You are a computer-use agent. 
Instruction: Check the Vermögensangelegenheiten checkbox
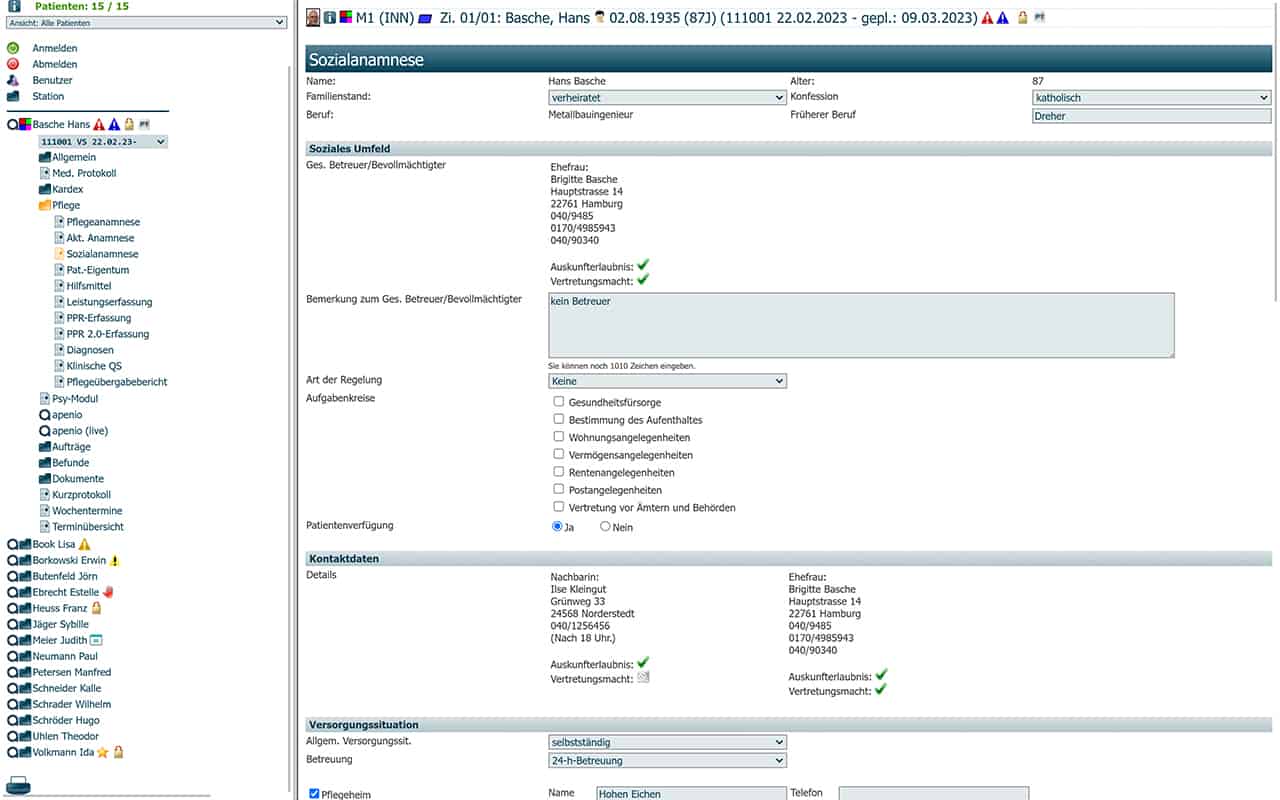click(559, 455)
